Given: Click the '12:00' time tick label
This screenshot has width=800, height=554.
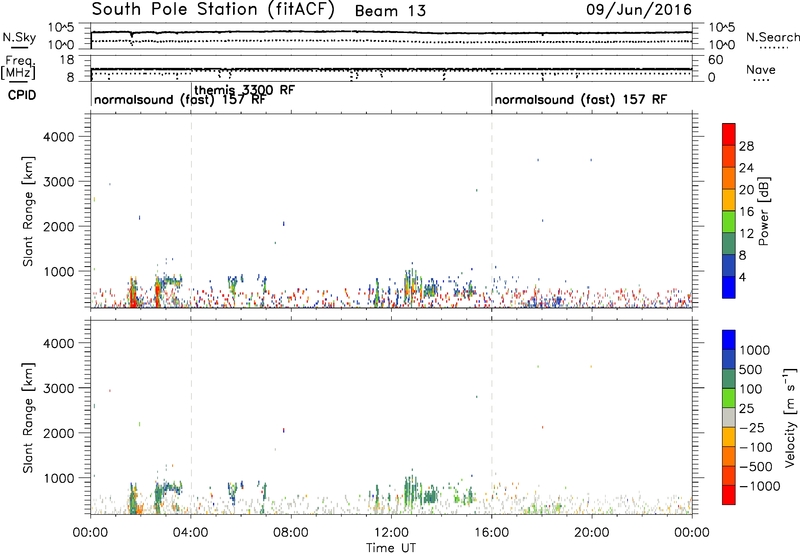Looking at the screenshot, I should click(x=391, y=533).
